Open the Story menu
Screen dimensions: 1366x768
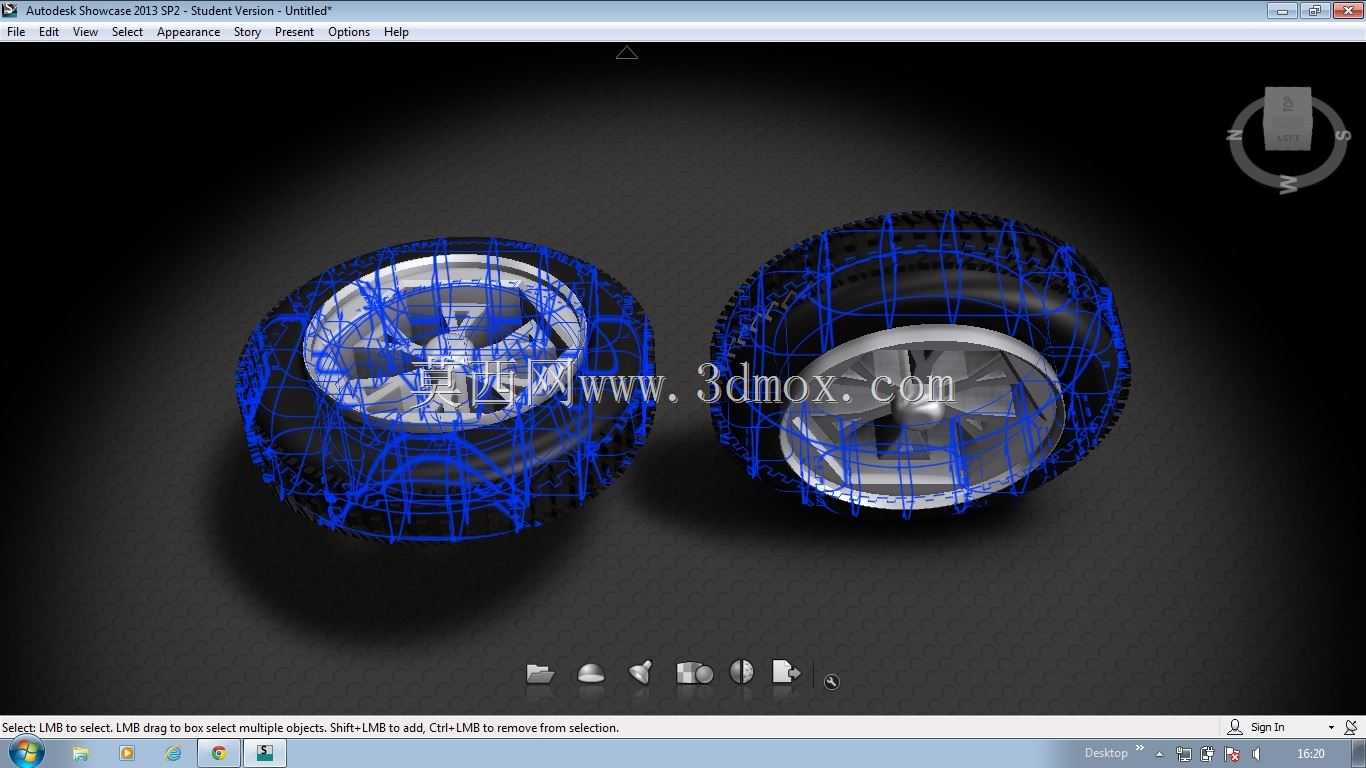(x=247, y=32)
